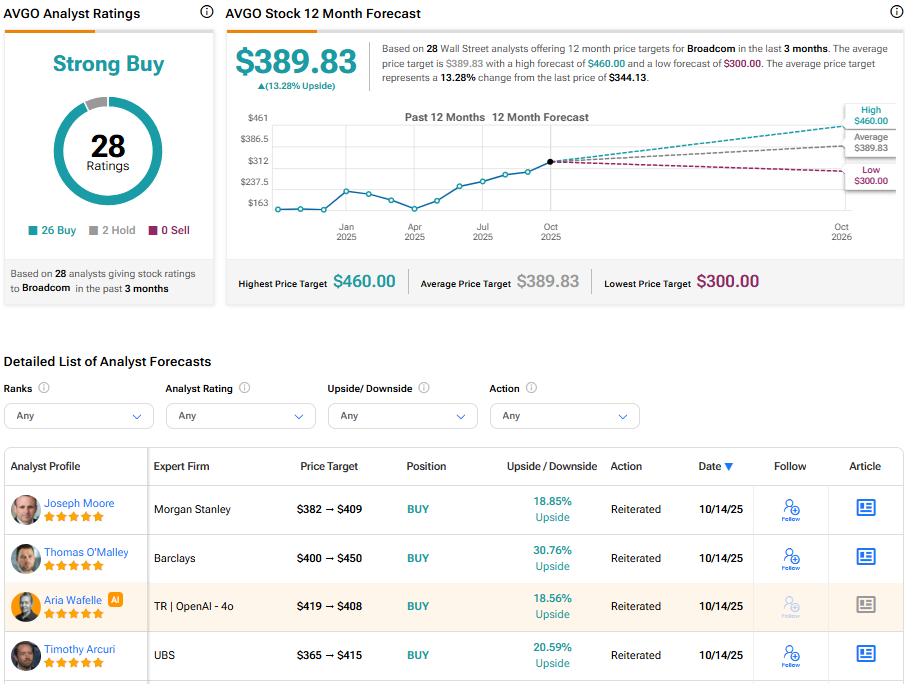Click the info icon next to Ranks
The image size is (905, 684).
point(44,388)
